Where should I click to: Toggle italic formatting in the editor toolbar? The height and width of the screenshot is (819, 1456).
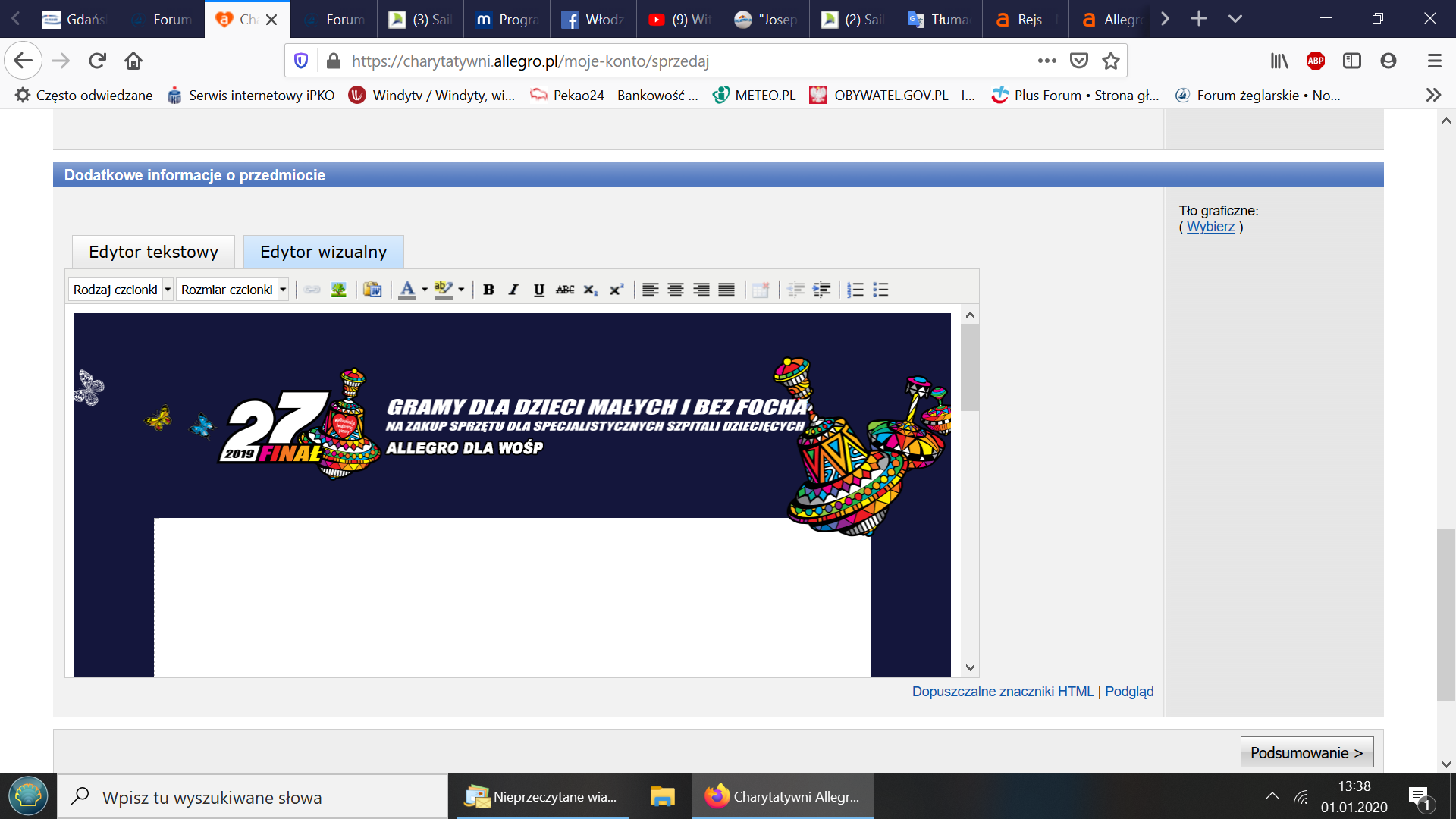coord(513,290)
